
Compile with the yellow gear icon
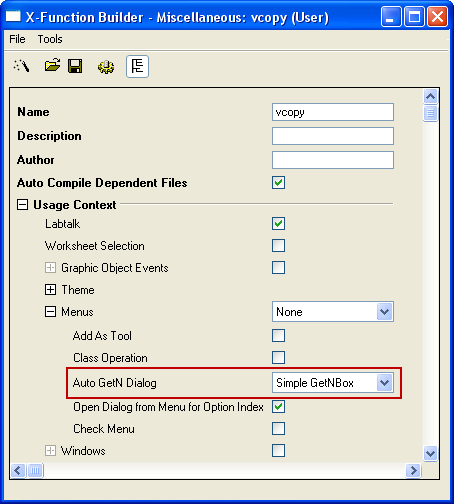tap(106, 67)
